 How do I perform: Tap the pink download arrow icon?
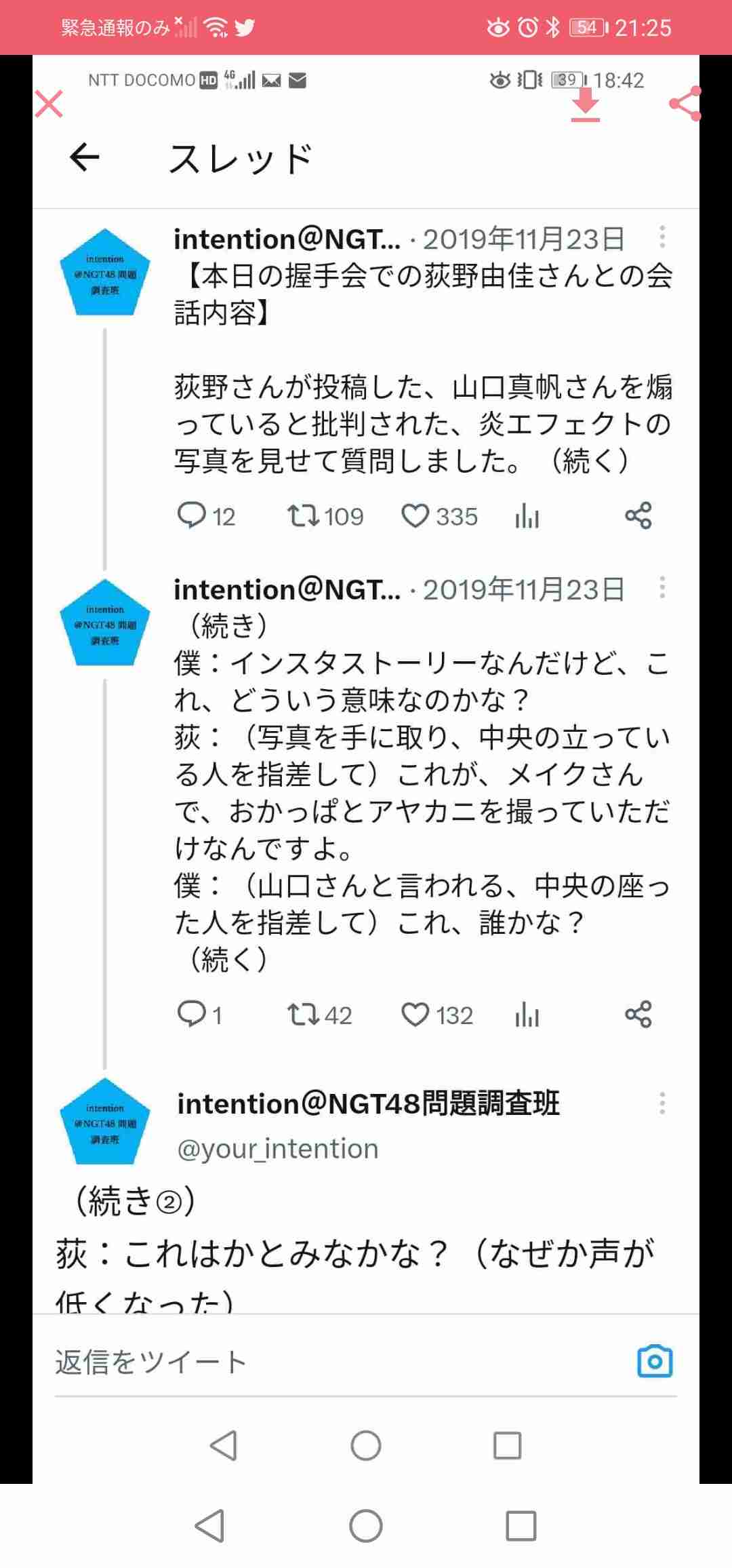[x=586, y=105]
